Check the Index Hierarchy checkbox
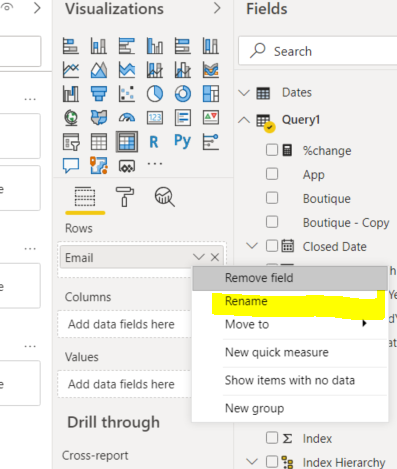Viewport: 397px width, 469px height. pyautogui.click(x=272, y=462)
